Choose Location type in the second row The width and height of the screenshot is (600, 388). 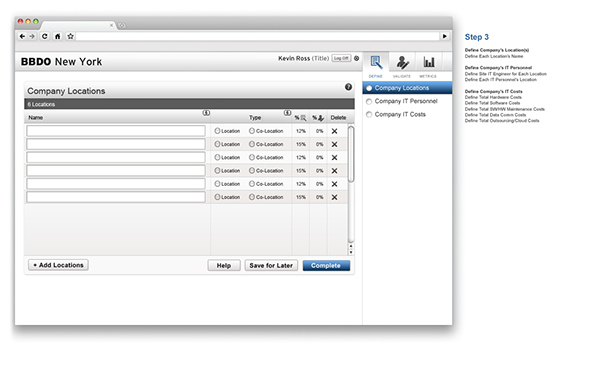coord(217,144)
